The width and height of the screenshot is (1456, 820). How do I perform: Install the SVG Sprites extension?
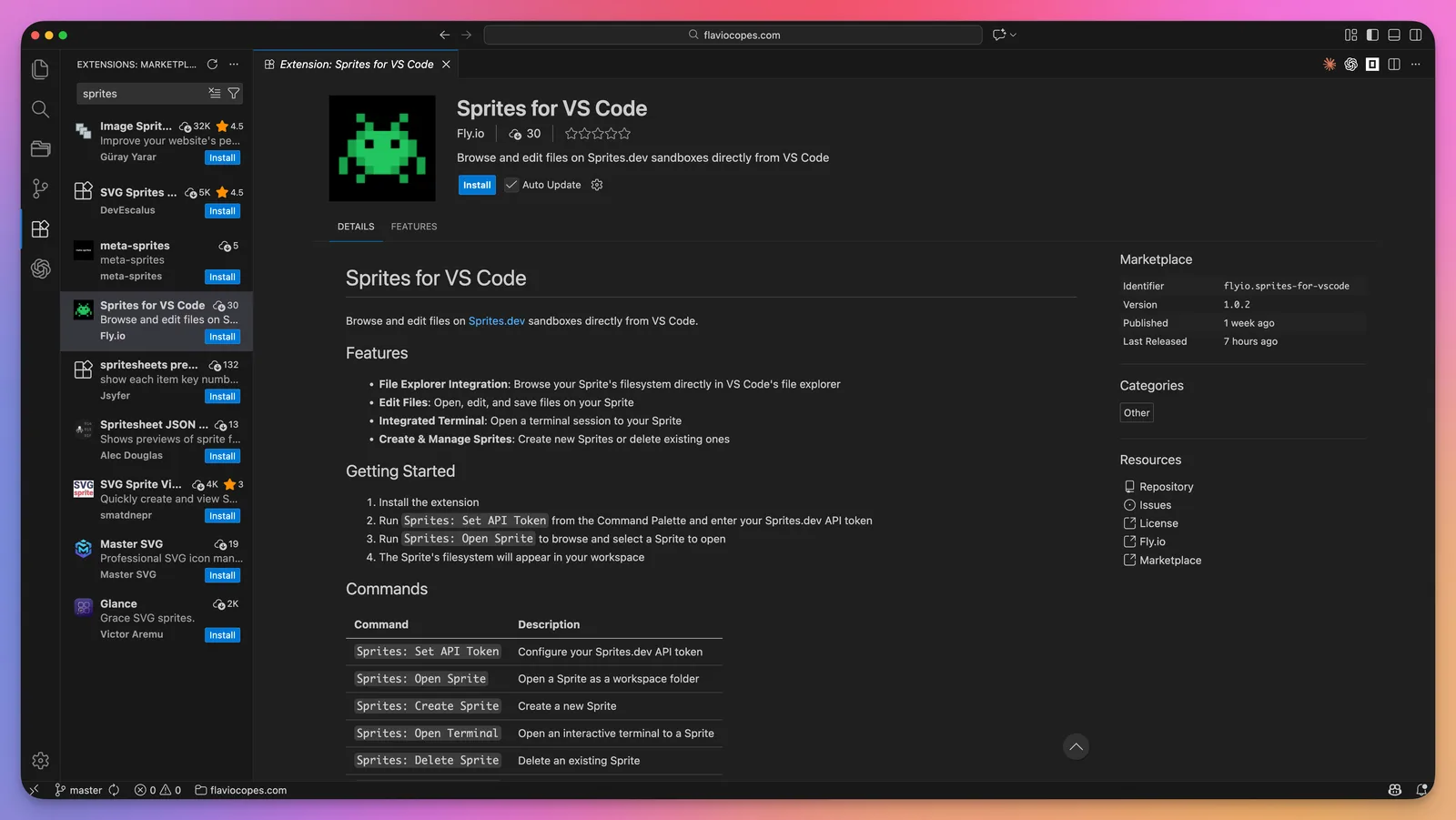222,211
